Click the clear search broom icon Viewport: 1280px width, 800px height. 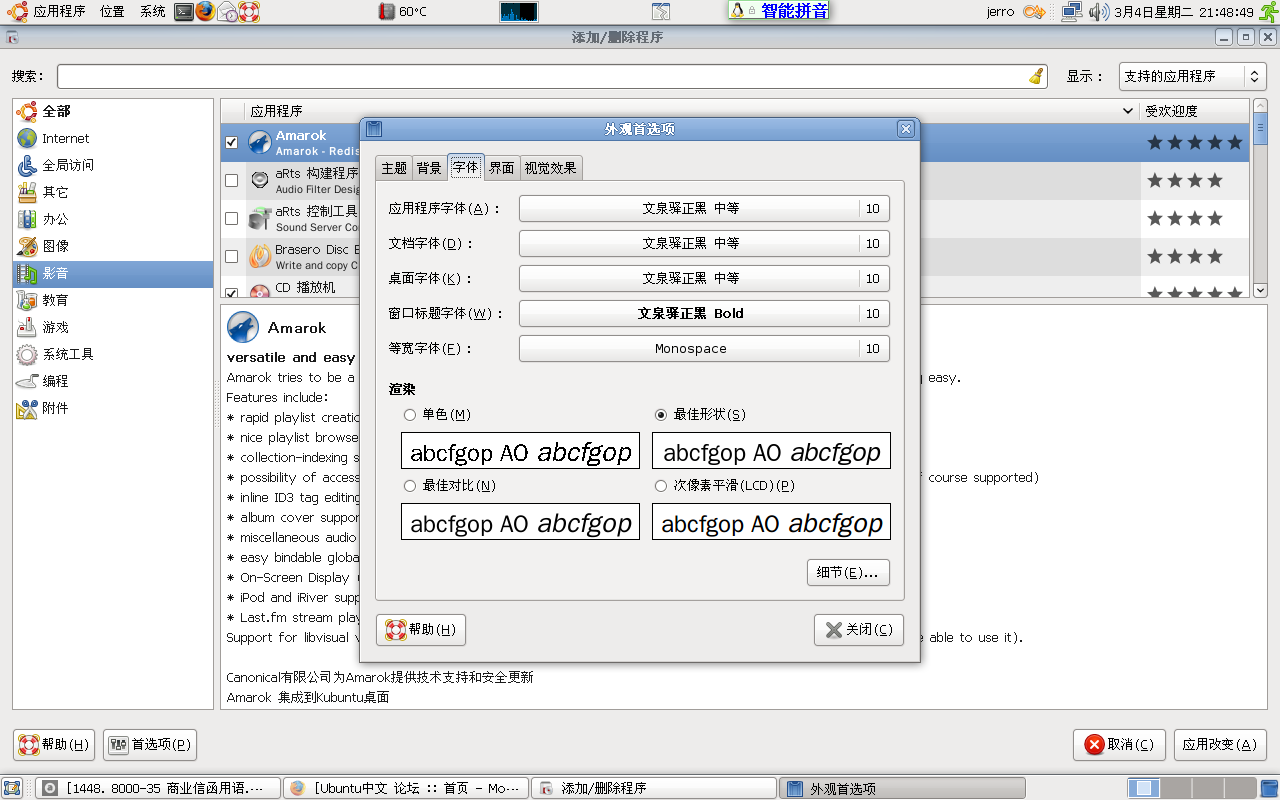1036,76
